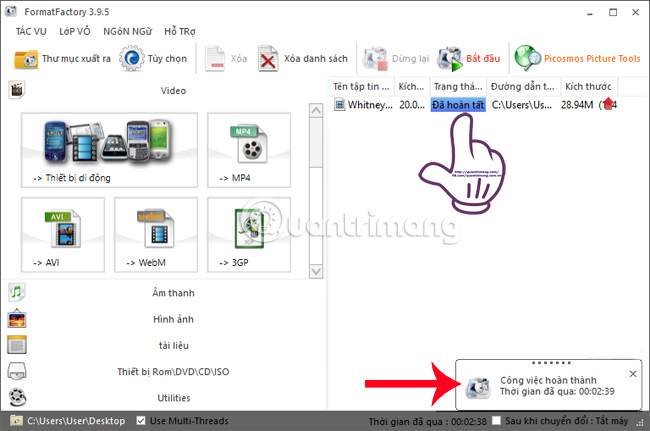This screenshot has height=431, width=650.
Task: Click the tài liệu document icon
Action: point(17,345)
